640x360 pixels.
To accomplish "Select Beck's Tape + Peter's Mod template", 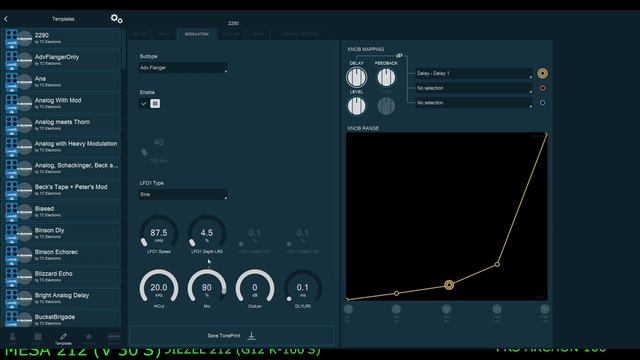I will click(62, 190).
